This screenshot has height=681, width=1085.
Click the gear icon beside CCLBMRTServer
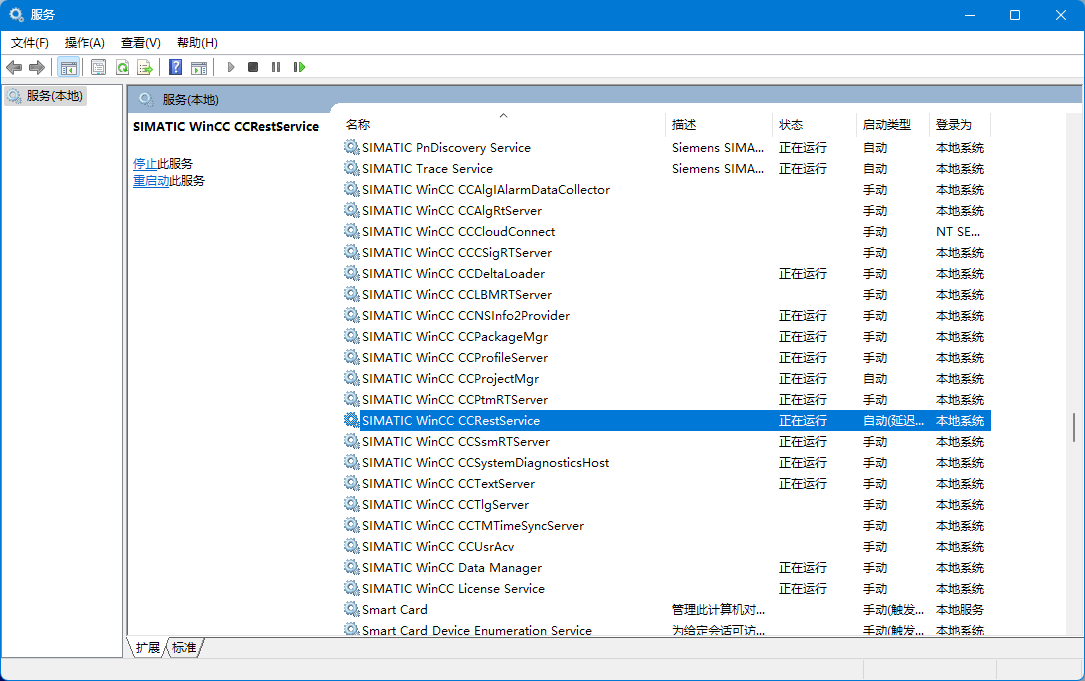pos(352,294)
